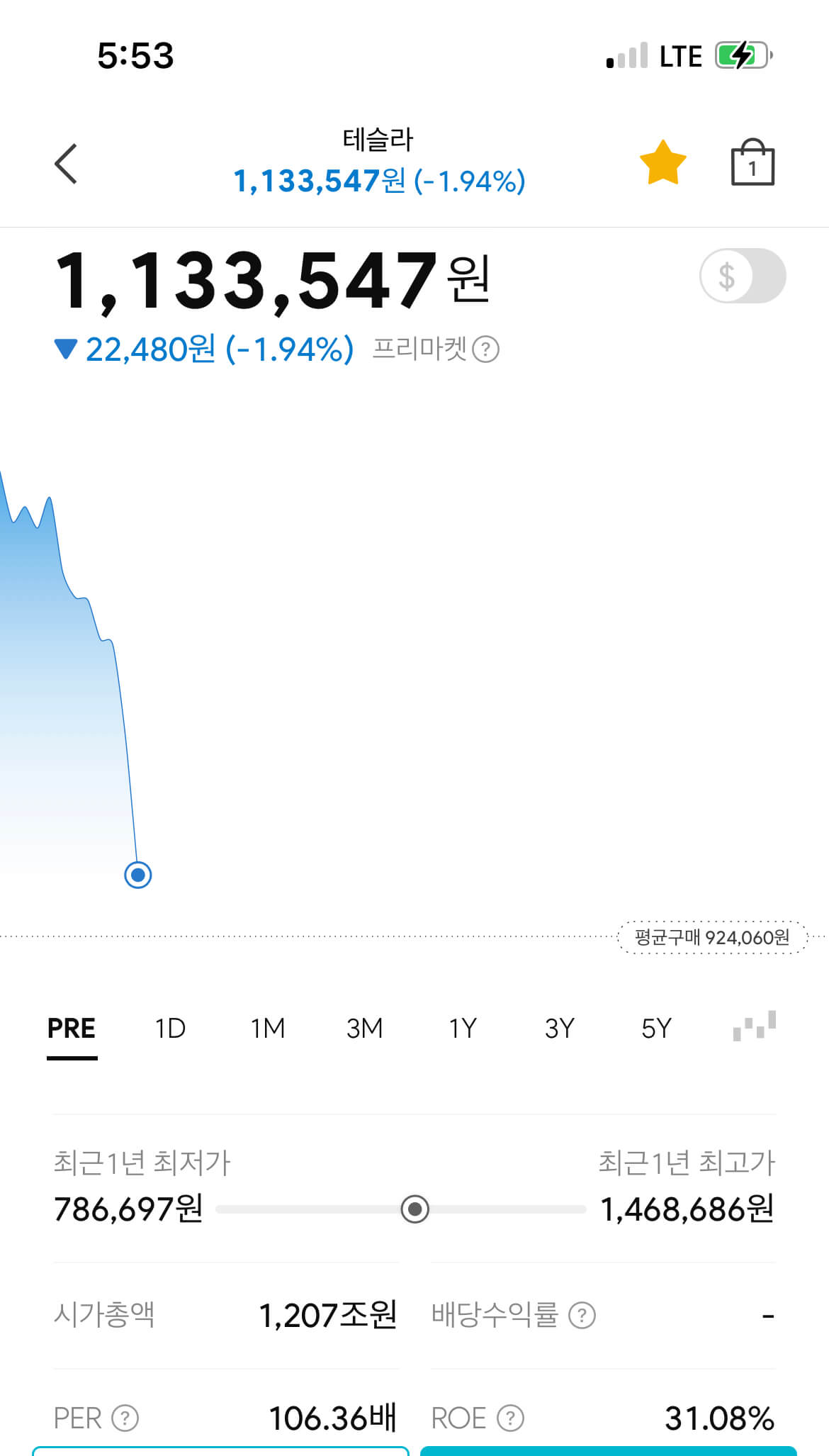Viewport: 829px width, 1456px height.
Task: Toggle the yellow favorite star
Action: [662, 163]
